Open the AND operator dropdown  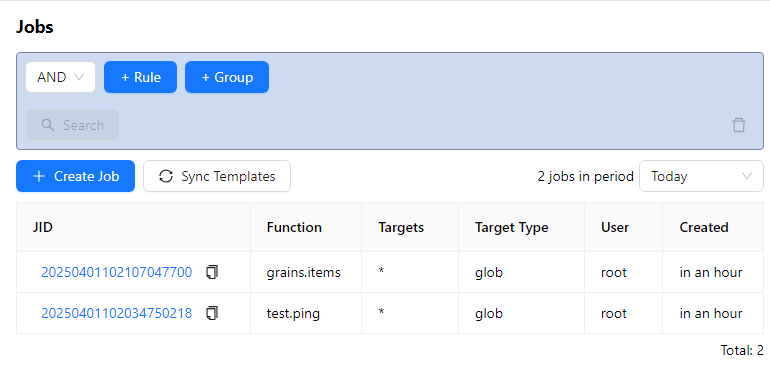60,77
